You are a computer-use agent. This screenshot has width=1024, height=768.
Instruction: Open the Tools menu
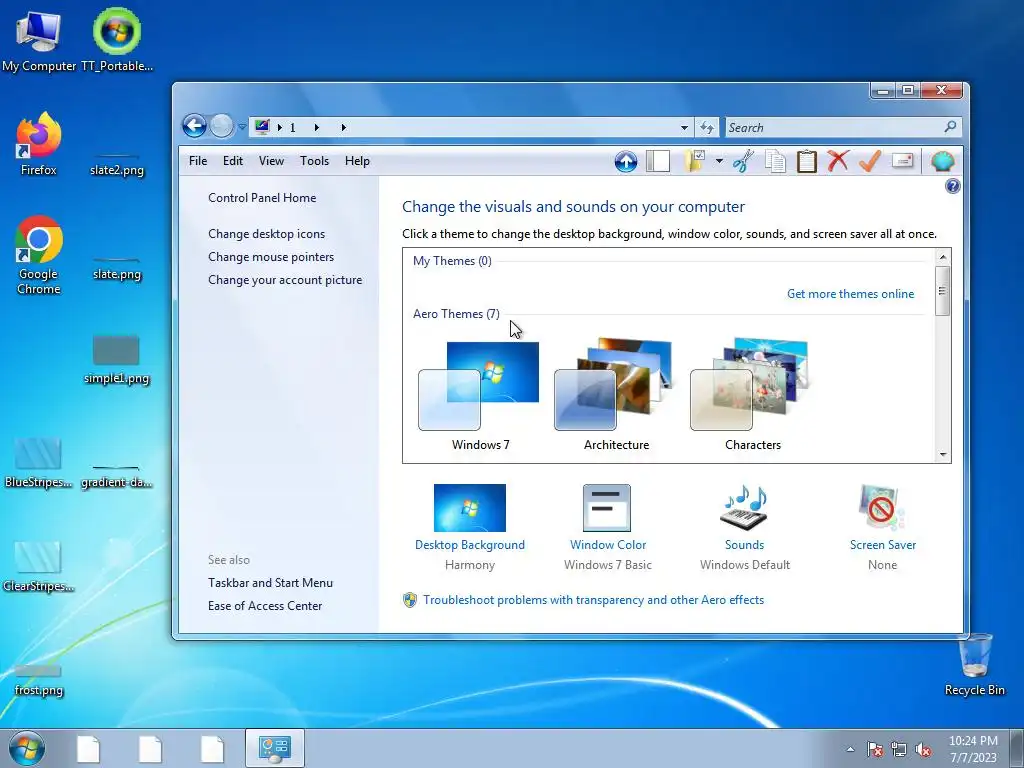pos(314,161)
